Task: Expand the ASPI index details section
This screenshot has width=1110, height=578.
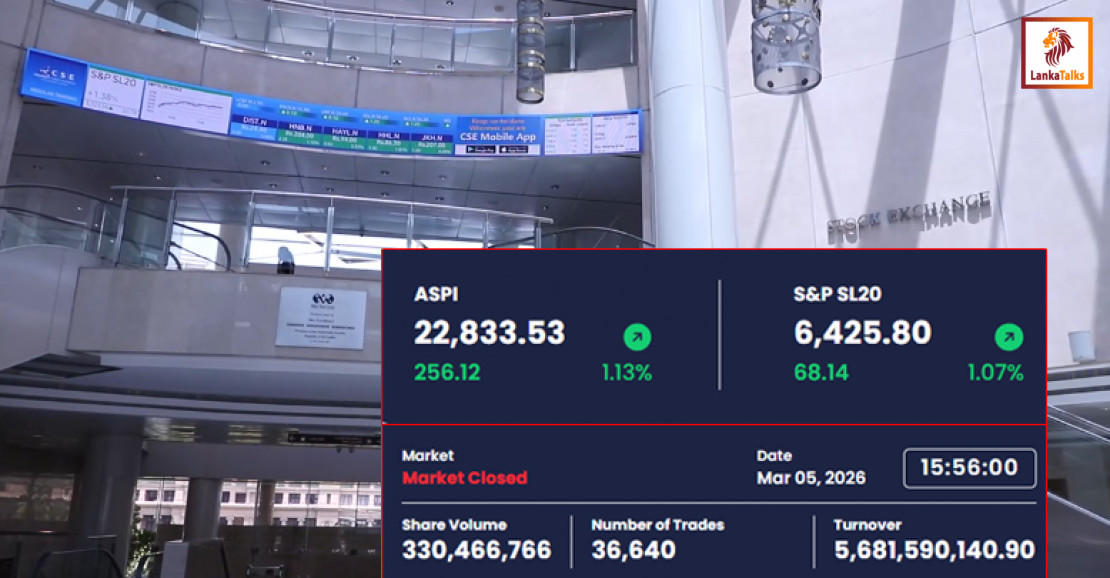Action: click(438, 294)
